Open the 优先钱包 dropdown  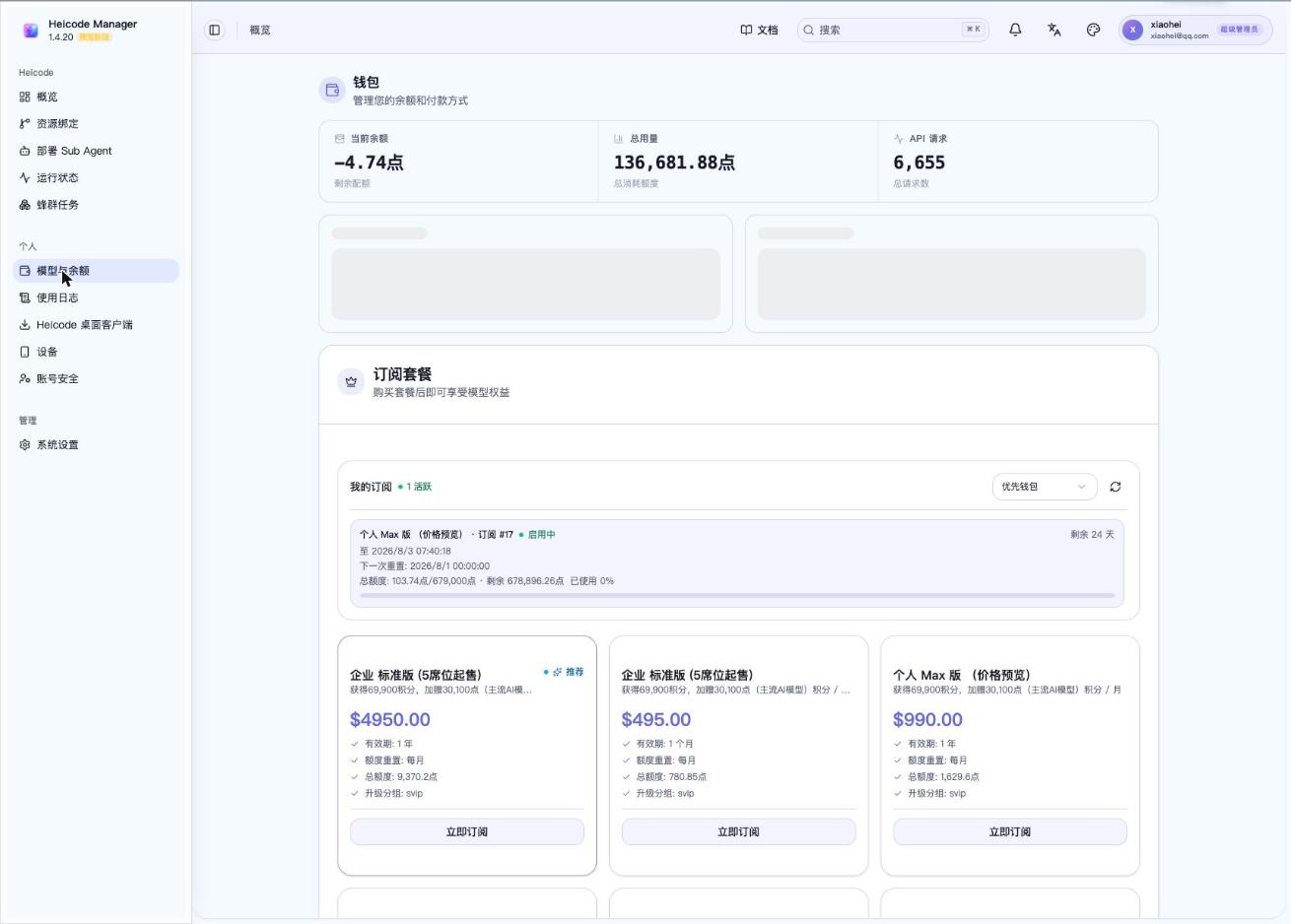pyautogui.click(x=1045, y=487)
